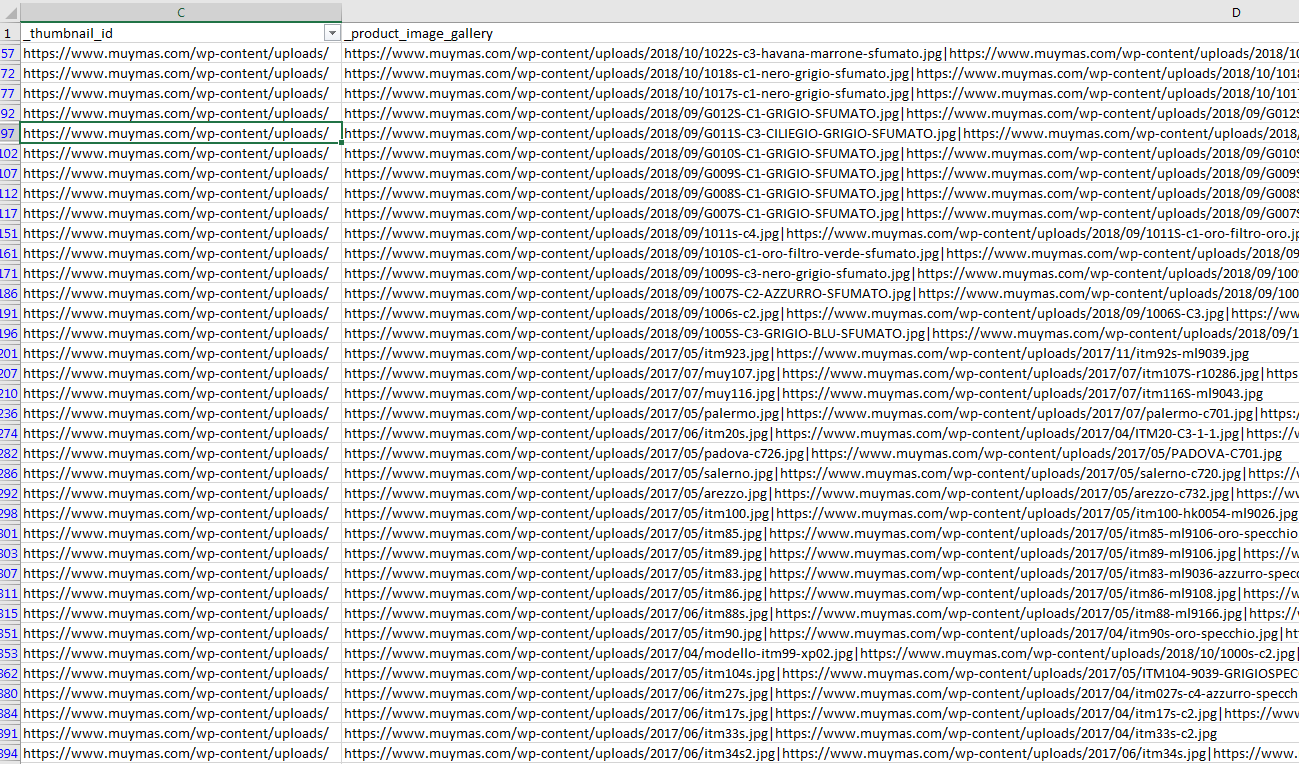Select the row 298 header
The width and height of the screenshot is (1299, 764).
(10, 513)
